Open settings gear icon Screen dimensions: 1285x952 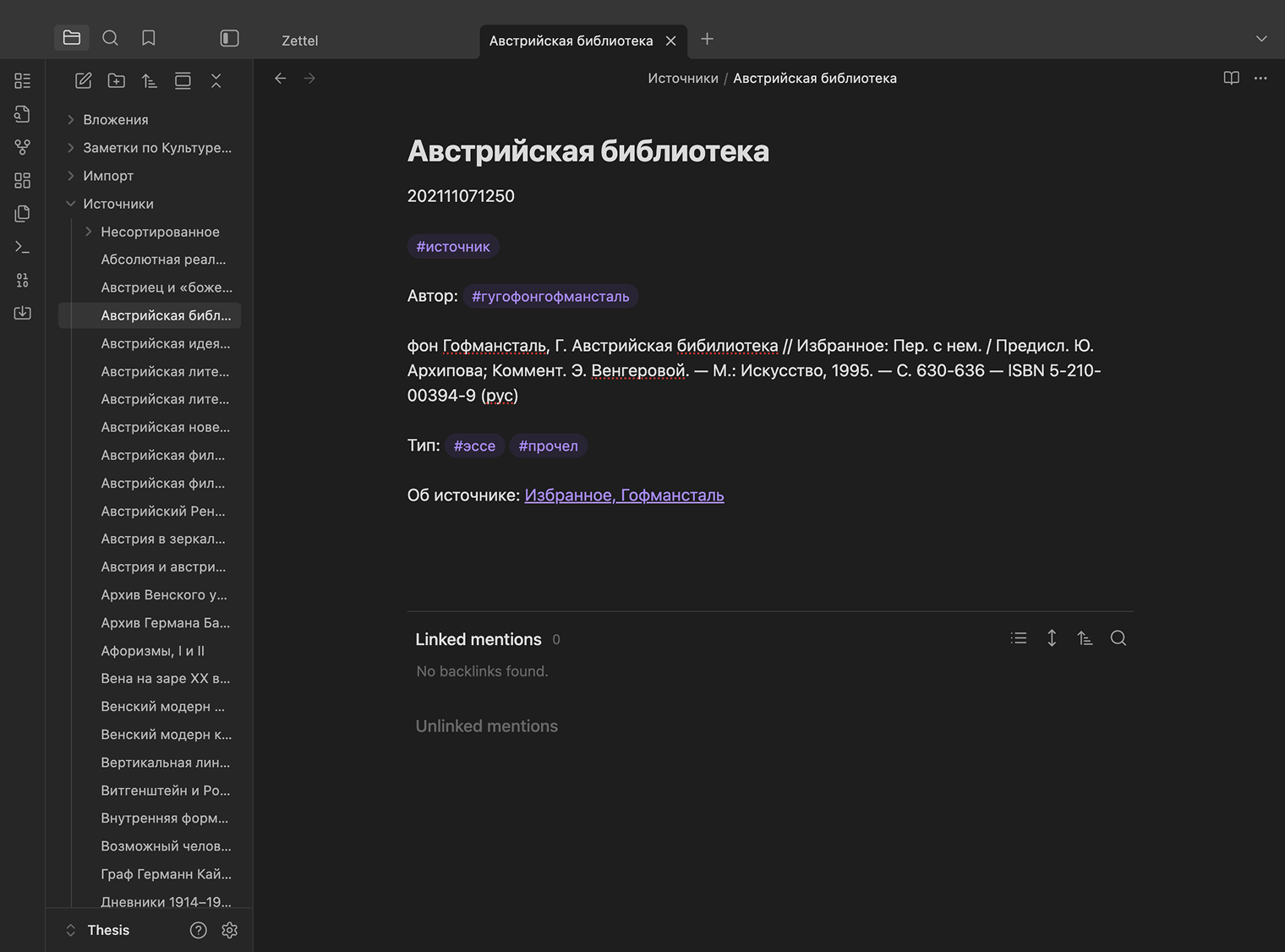coord(229,930)
